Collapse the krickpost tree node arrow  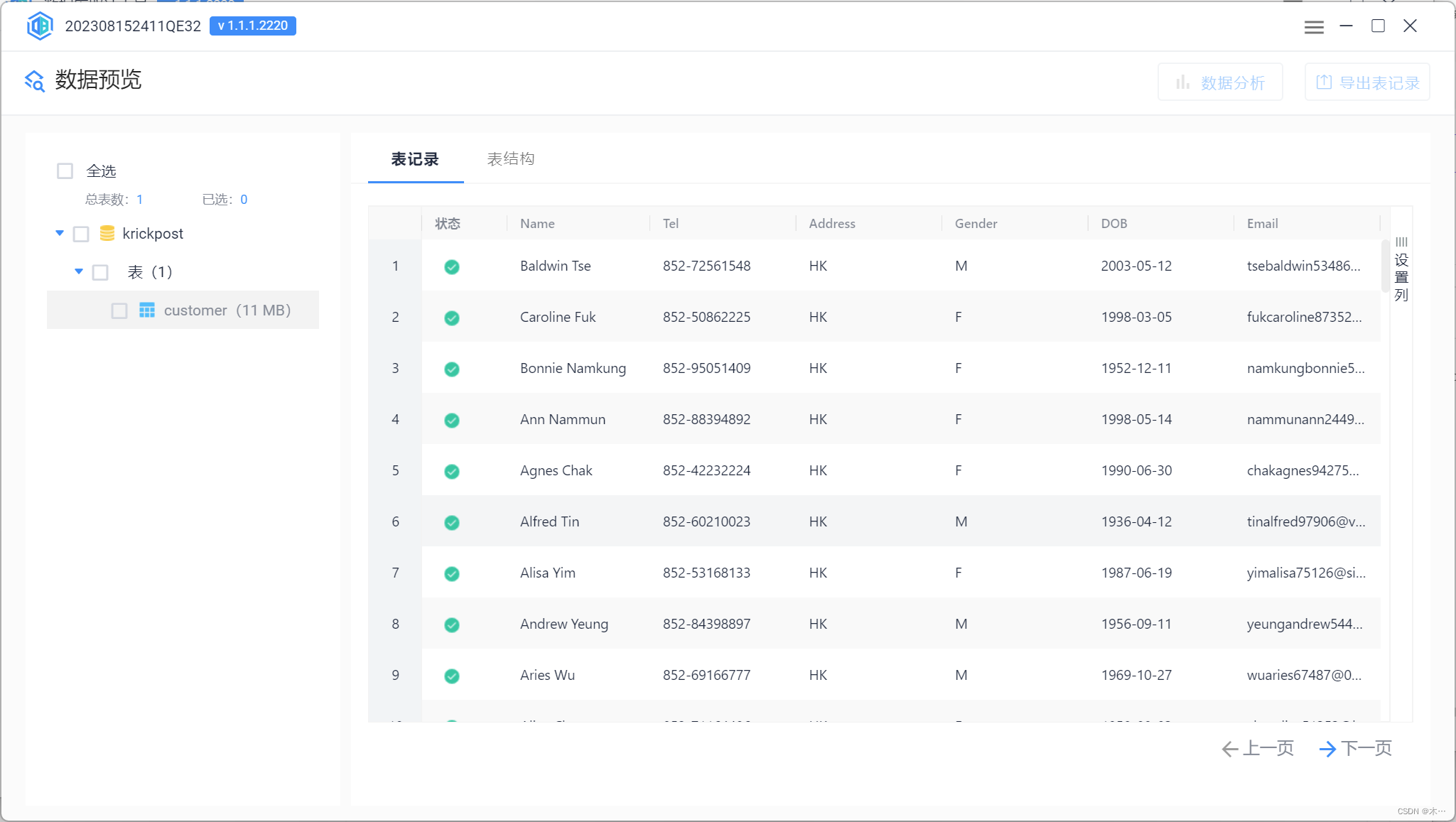pyautogui.click(x=60, y=233)
